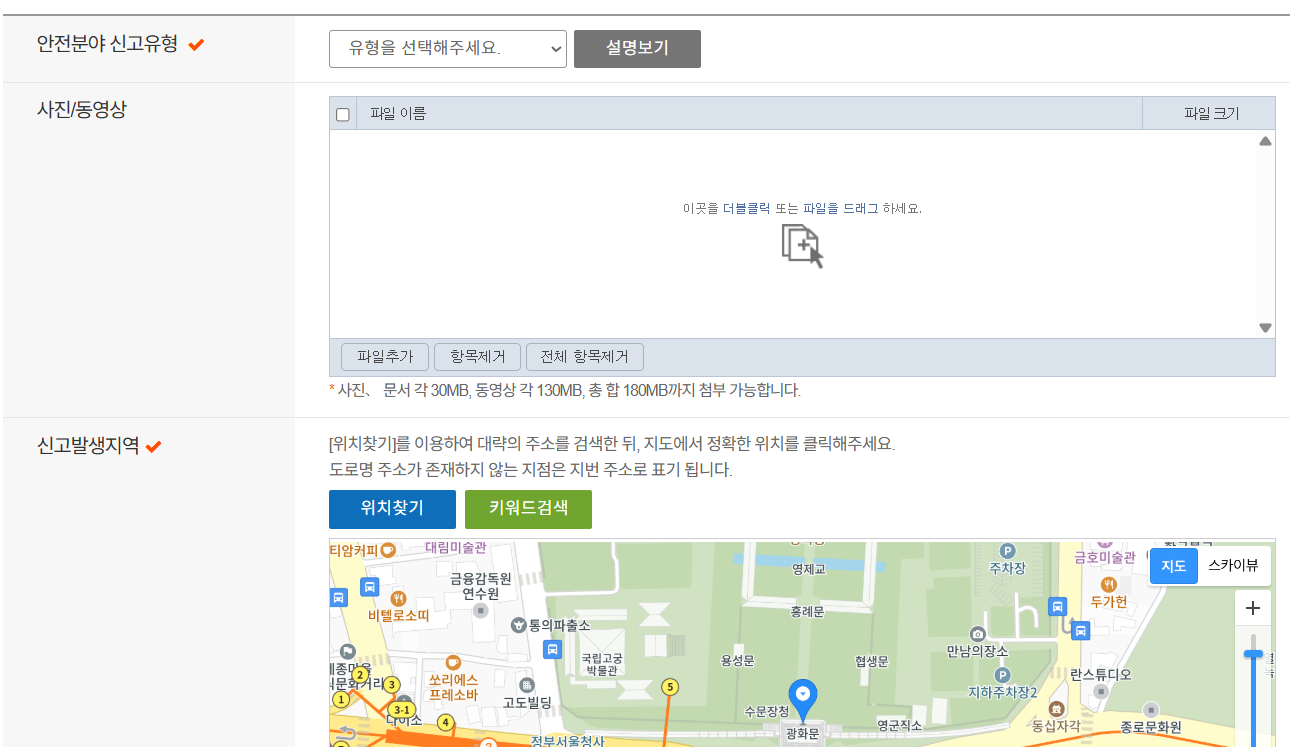Toggle the select-all checkbox in file list header
1290x747 pixels.
point(343,113)
